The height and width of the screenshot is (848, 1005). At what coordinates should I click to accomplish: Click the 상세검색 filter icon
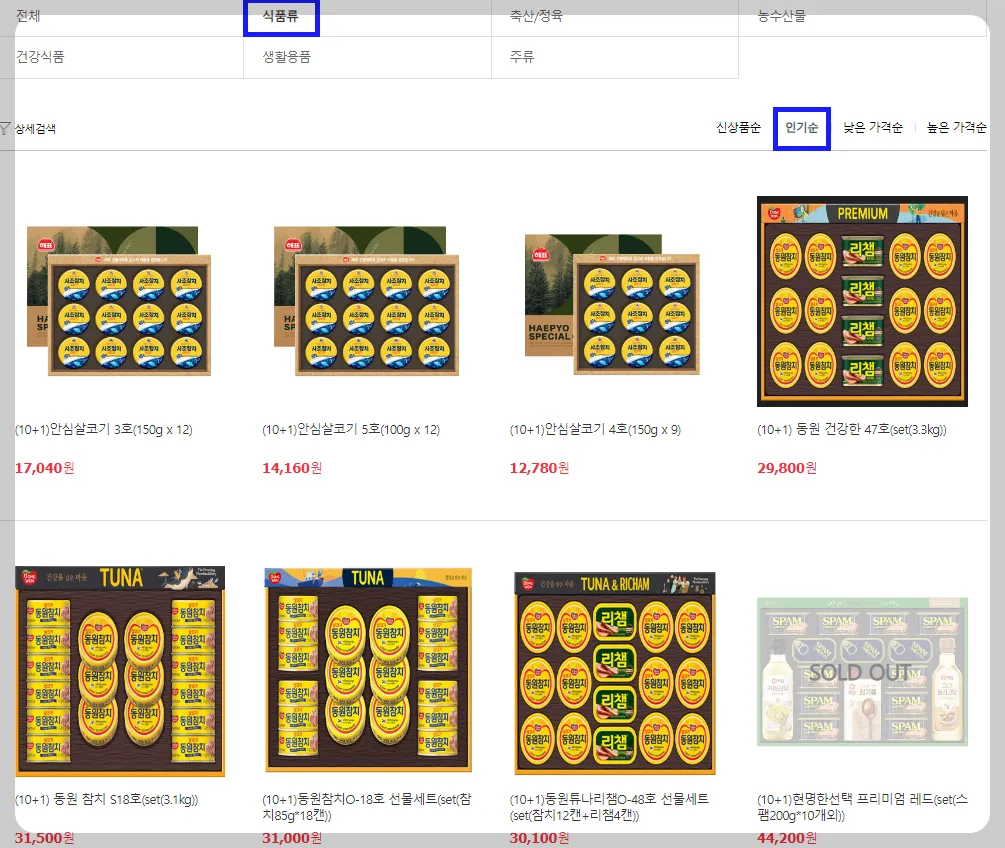pos(5,129)
